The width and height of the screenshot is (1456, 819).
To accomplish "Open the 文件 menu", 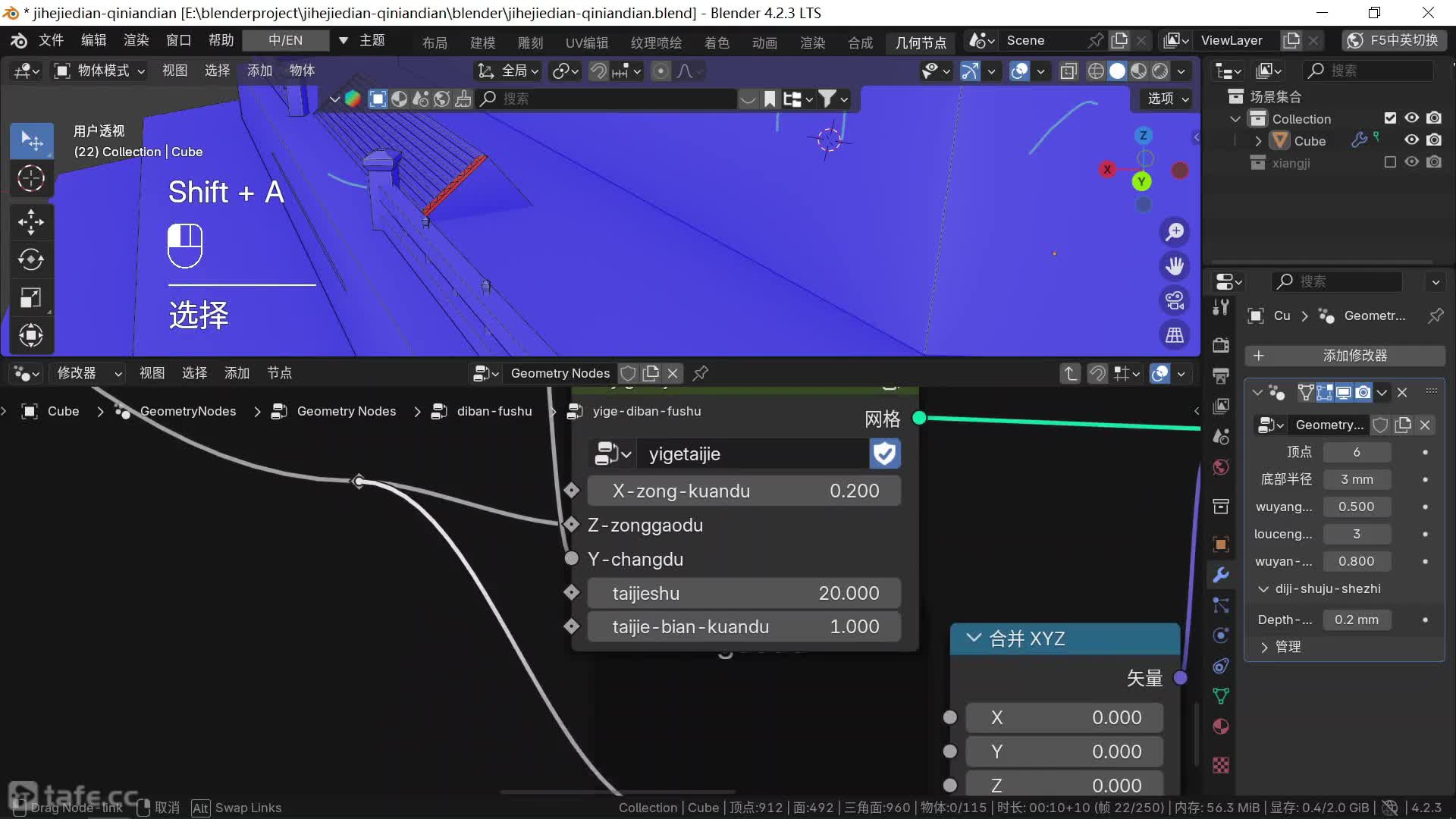I will click(x=51, y=40).
